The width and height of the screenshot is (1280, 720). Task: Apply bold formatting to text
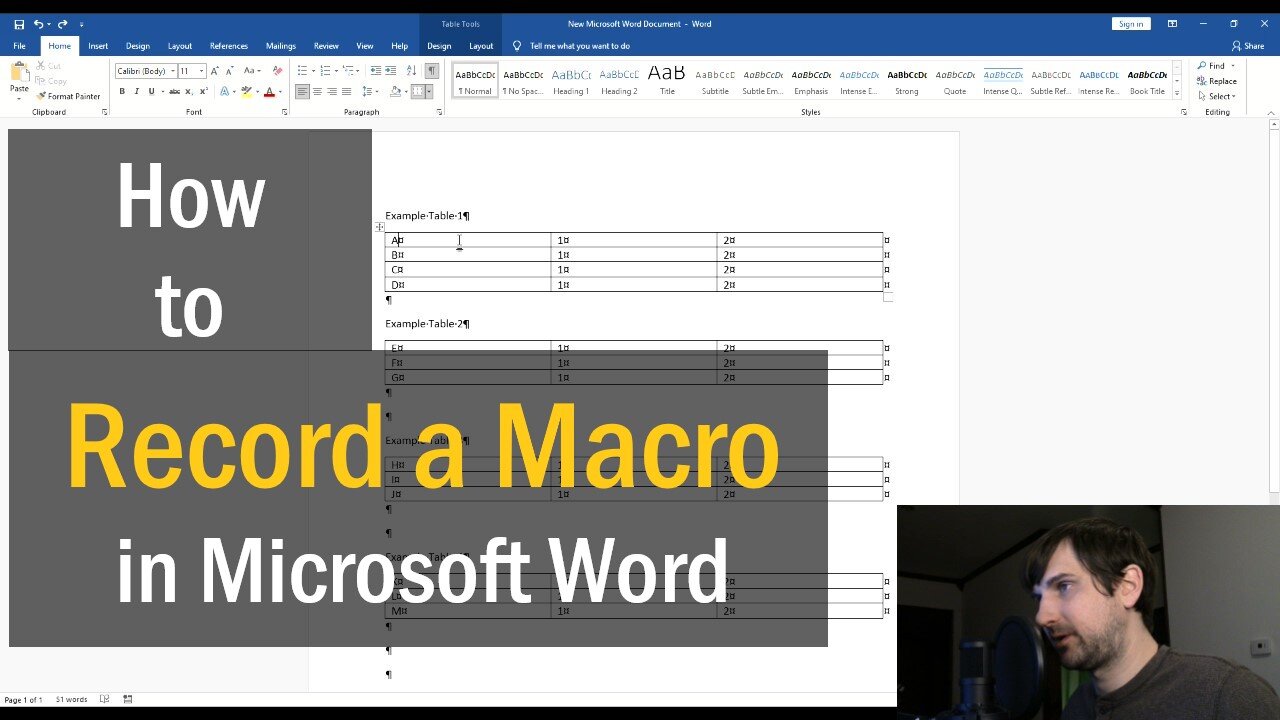tap(122, 91)
